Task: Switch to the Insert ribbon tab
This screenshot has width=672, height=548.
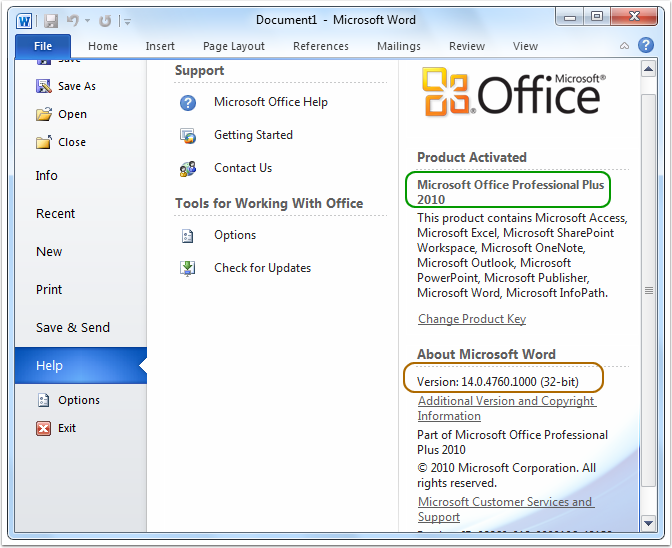Action: tap(160, 46)
